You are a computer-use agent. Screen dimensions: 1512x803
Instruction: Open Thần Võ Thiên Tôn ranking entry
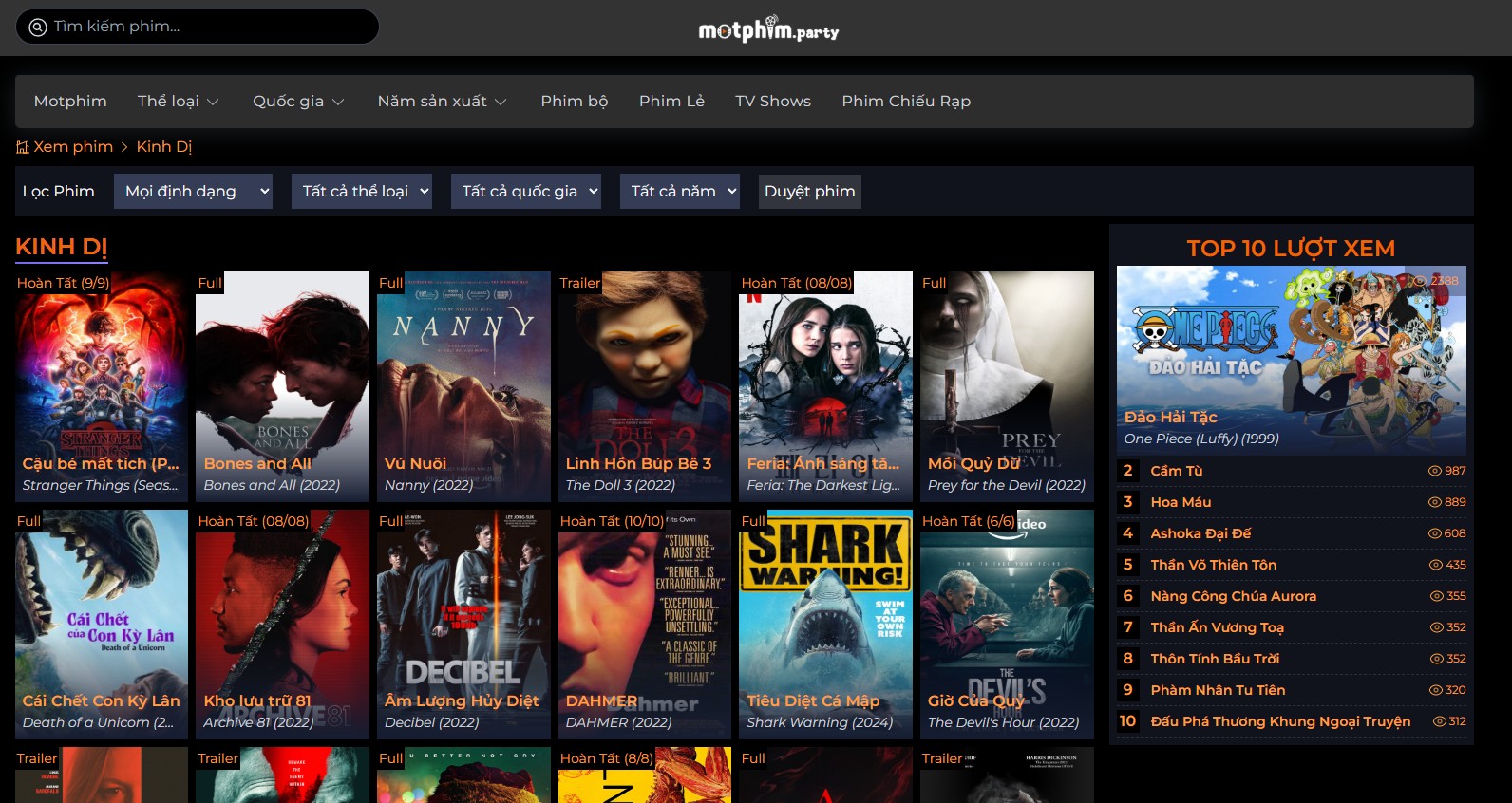point(1213,565)
